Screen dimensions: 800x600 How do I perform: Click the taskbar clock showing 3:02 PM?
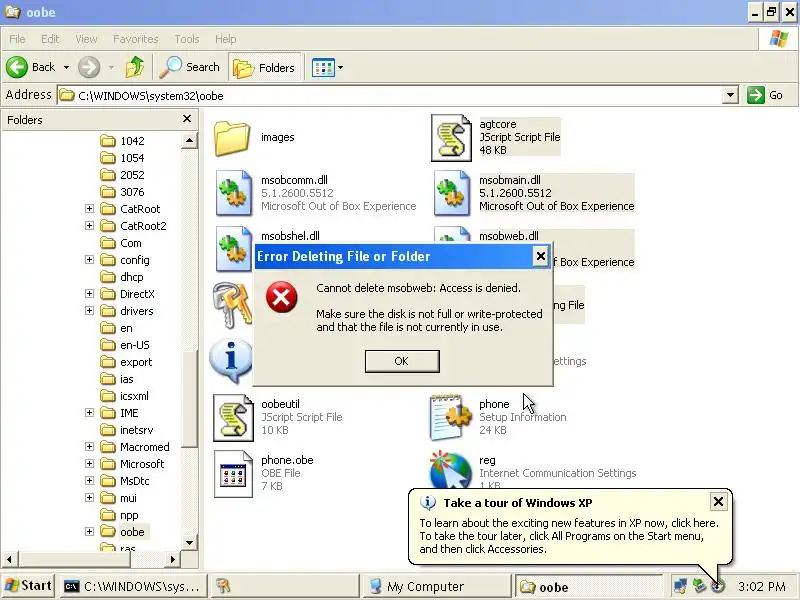(x=761, y=587)
